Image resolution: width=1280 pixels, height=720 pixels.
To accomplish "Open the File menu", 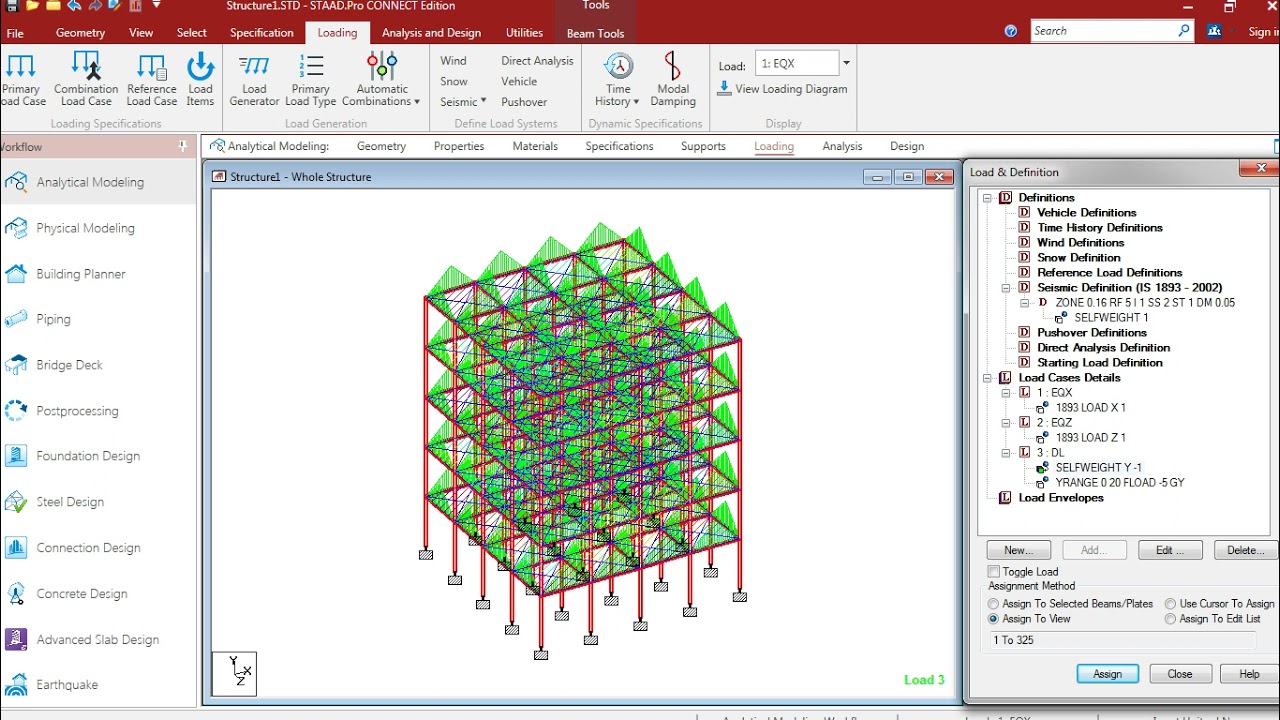I will point(15,33).
